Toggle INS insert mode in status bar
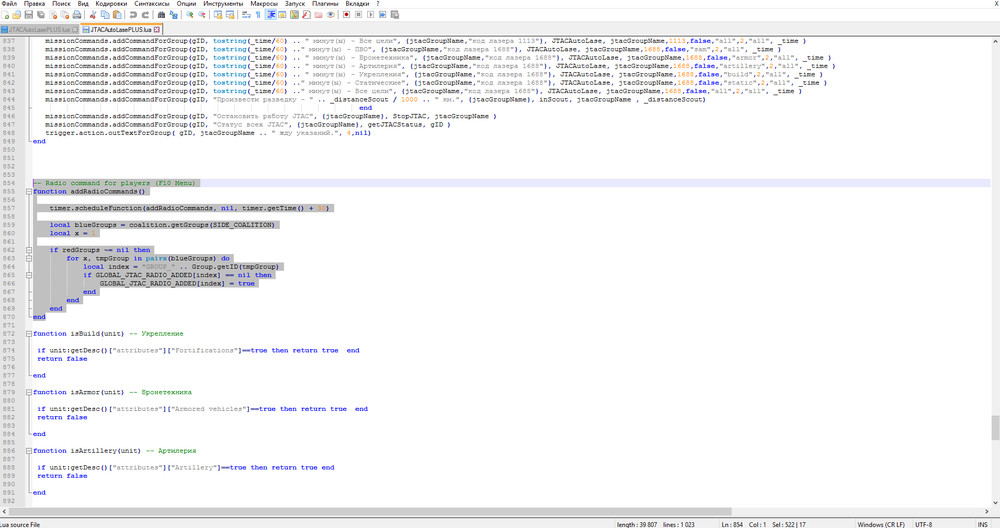1000x528 pixels. pyautogui.click(x=983, y=524)
